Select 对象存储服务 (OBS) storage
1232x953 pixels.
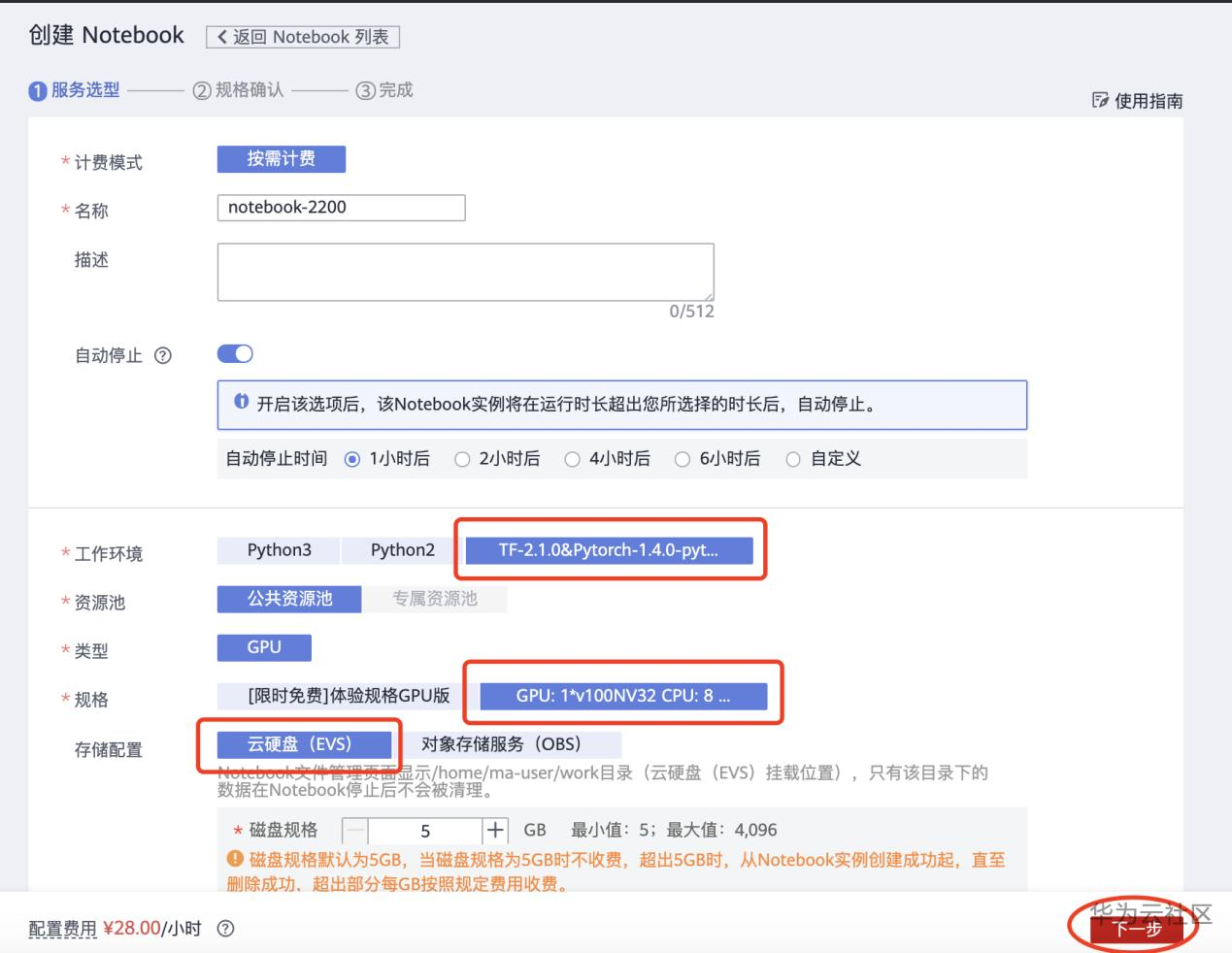pyautogui.click(x=507, y=744)
